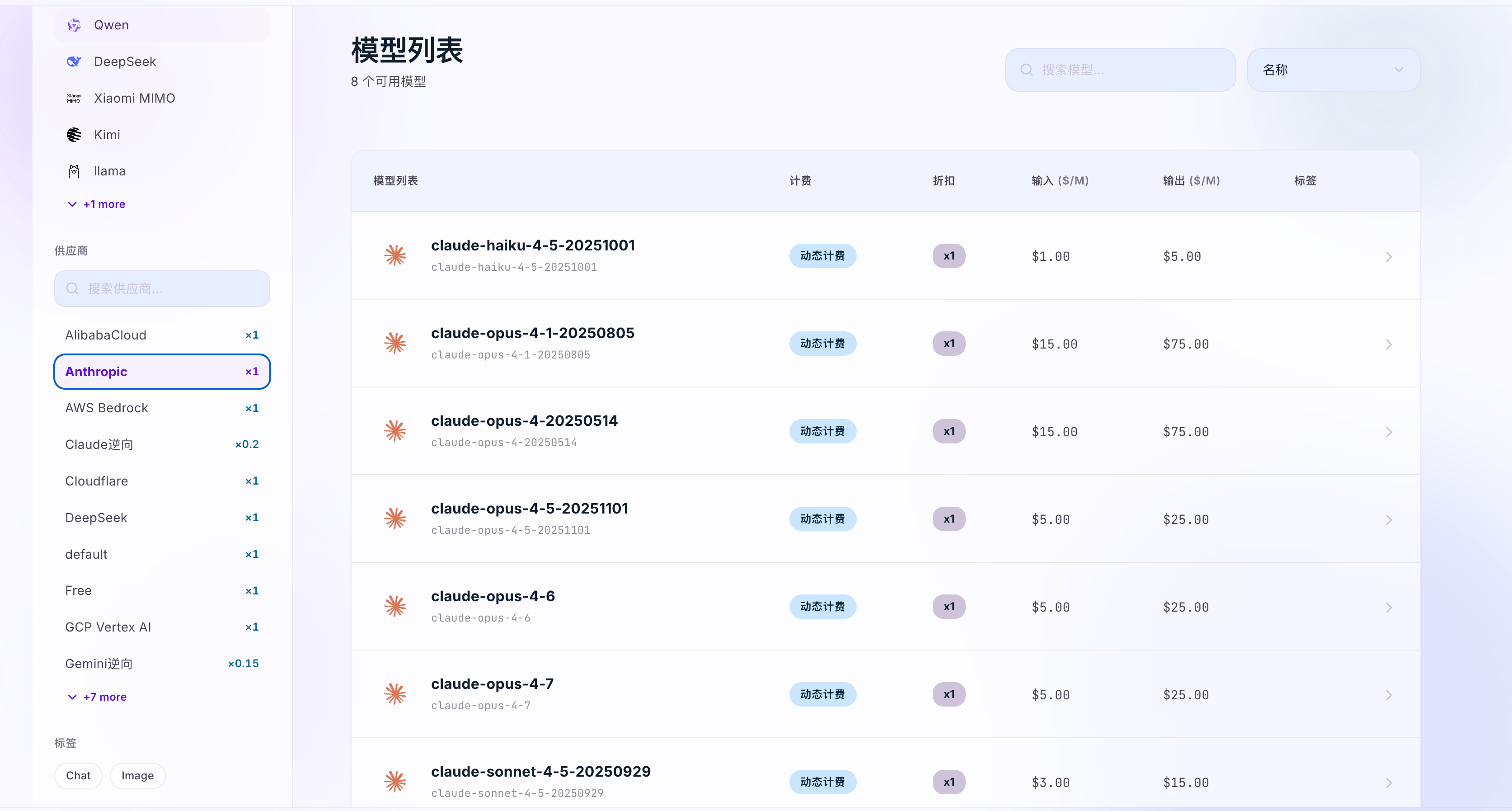
Task: Click the x1 discount badge for claude-opus-4-1-20250805
Action: click(949, 344)
